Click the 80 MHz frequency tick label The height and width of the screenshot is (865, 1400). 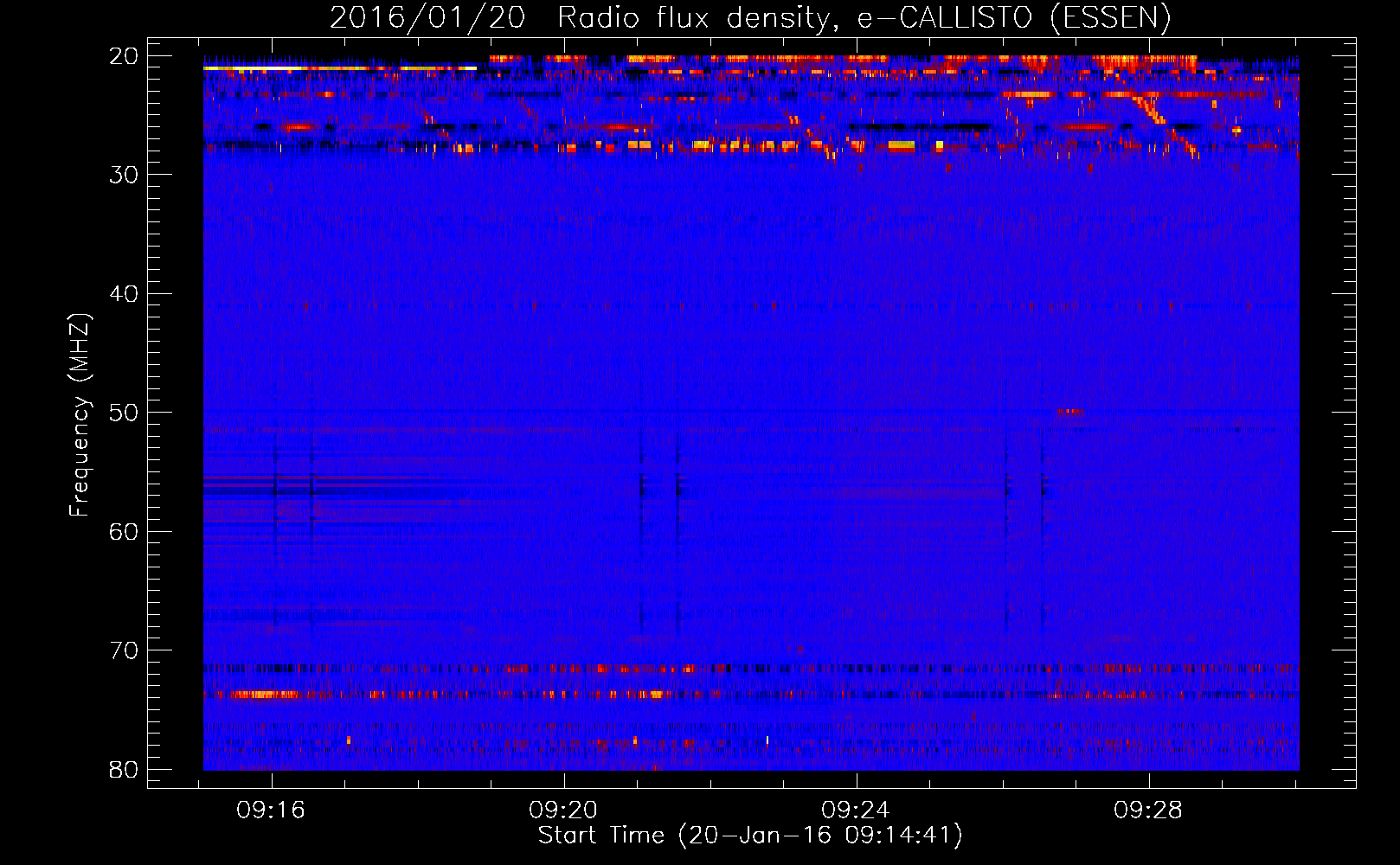125,769
